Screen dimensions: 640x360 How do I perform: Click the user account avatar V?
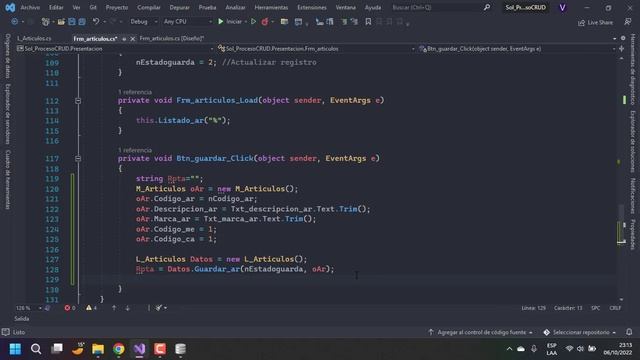pos(562,7)
